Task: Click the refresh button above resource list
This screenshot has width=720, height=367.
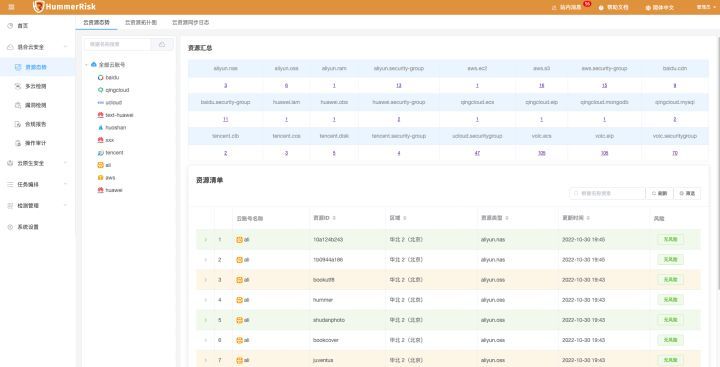Action: [x=659, y=193]
